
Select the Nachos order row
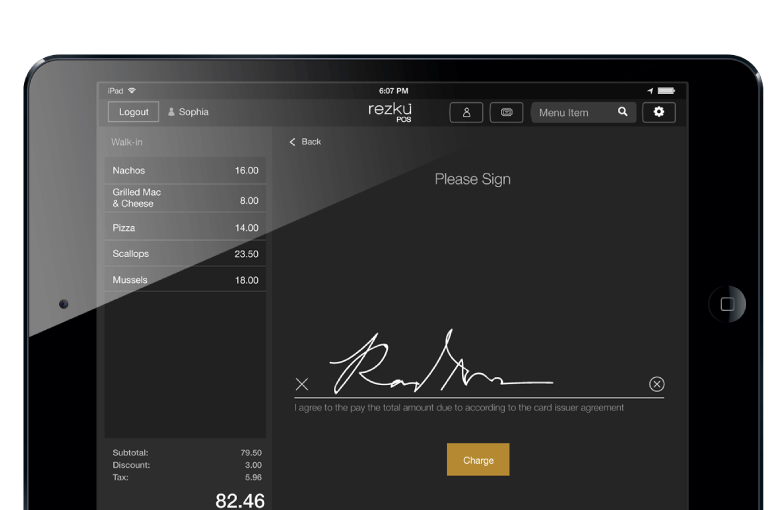click(x=185, y=170)
